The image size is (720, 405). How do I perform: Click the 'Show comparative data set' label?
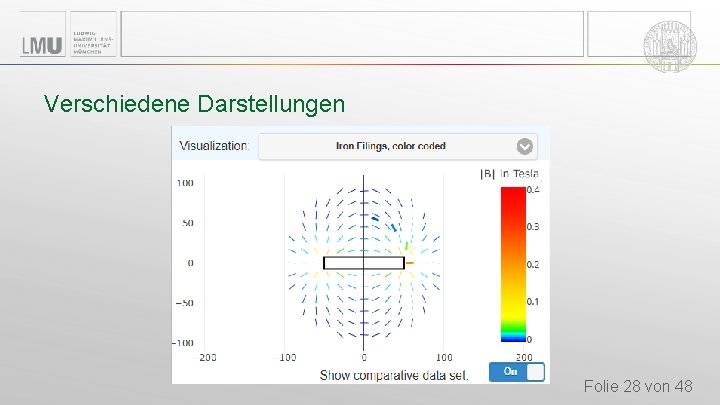(x=394, y=375)
